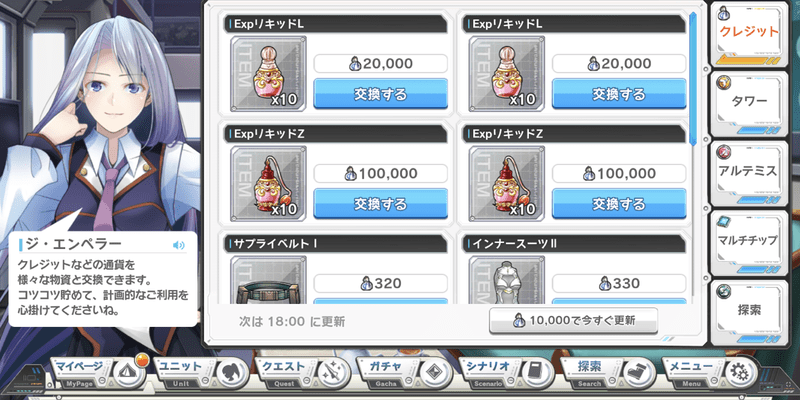Open マイページ tent icon in bottom navigation
Viewport: 800px width, 400px height.
[x=124, y=373]
